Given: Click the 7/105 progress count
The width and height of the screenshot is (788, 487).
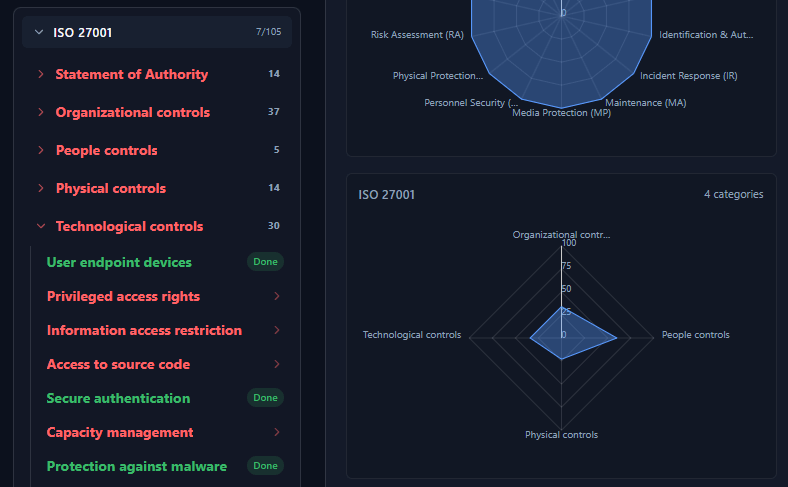Looking at the screenshot, I should click(x=268, y=32).
